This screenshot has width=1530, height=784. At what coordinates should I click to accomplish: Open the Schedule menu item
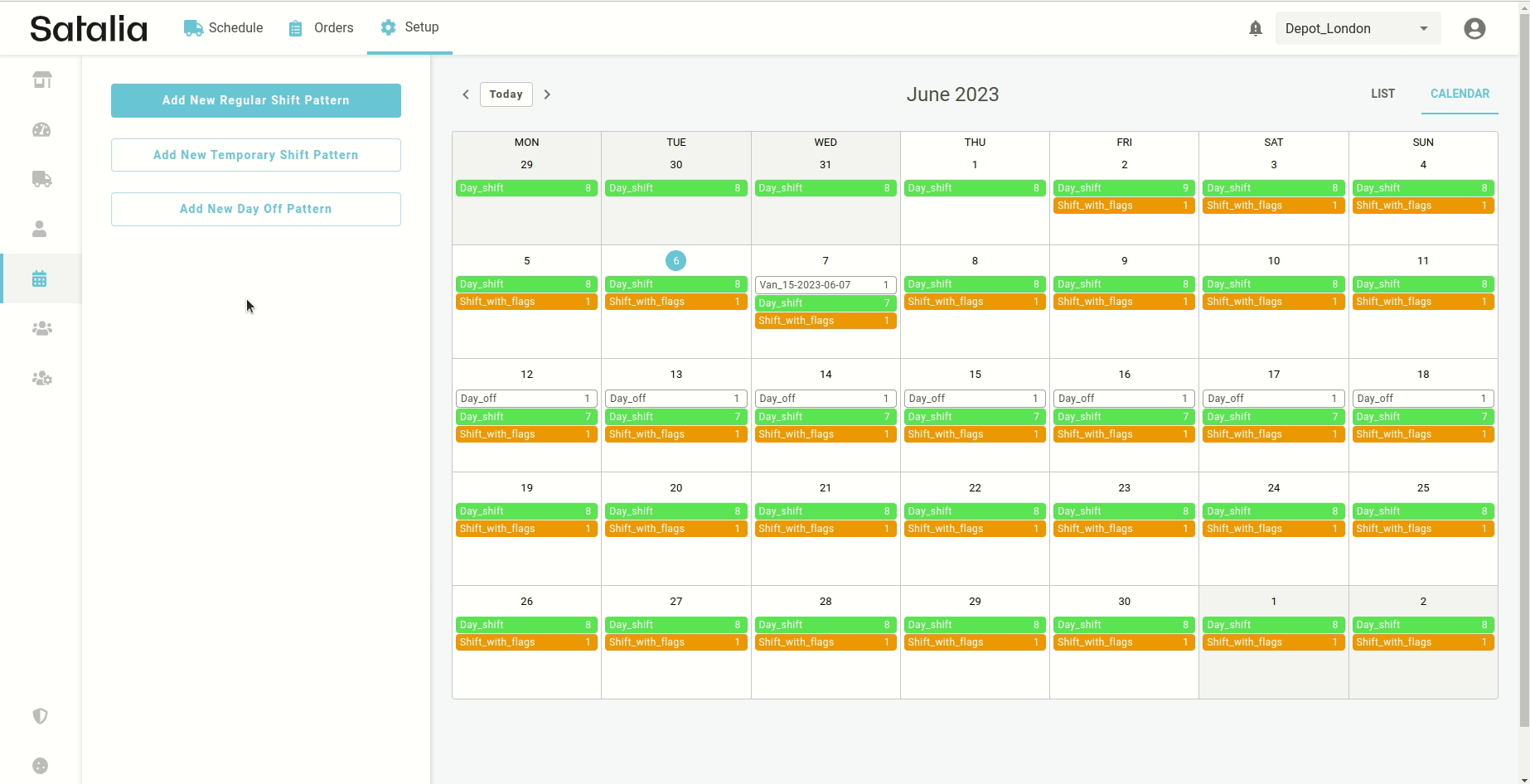pyautogui.click(x=224, y=28)
